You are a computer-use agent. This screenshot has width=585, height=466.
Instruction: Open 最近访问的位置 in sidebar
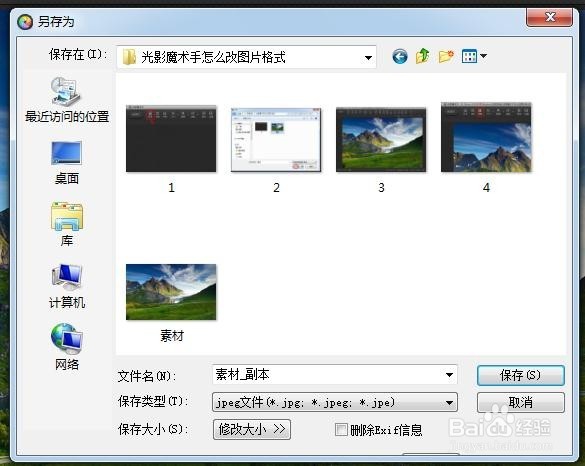point(67,100)
